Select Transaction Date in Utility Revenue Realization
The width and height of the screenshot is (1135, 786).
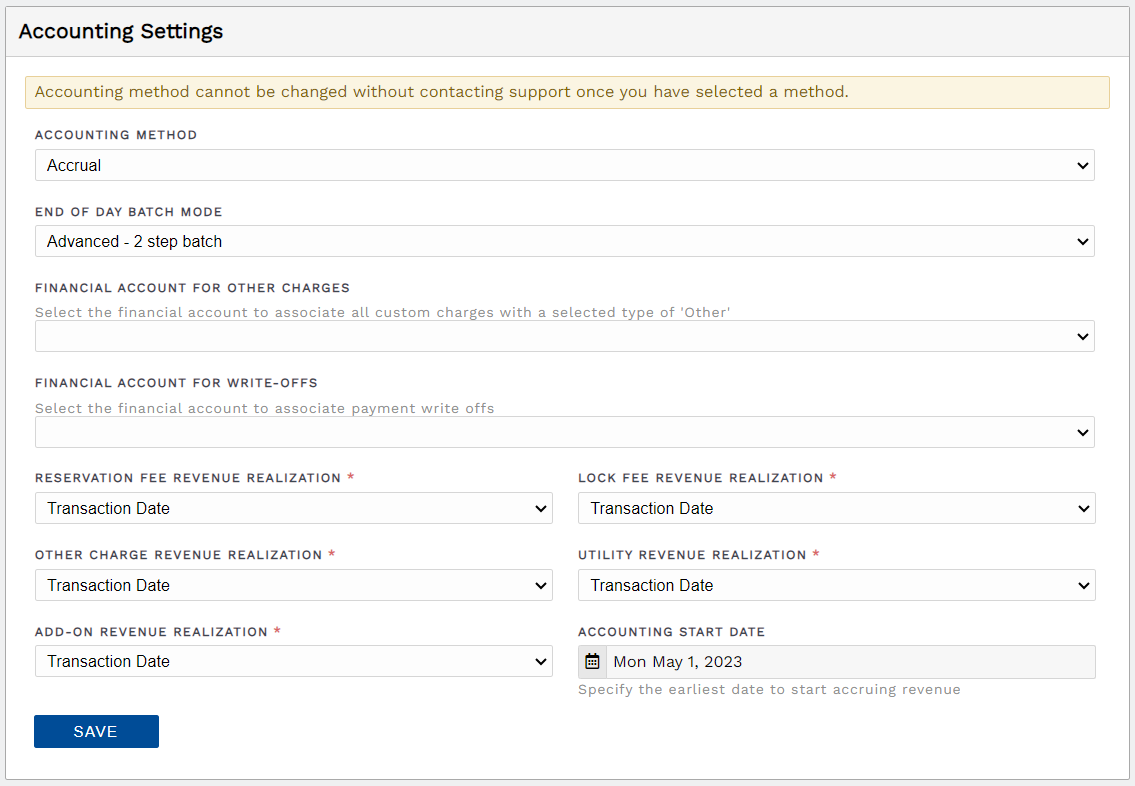[837, 585]
